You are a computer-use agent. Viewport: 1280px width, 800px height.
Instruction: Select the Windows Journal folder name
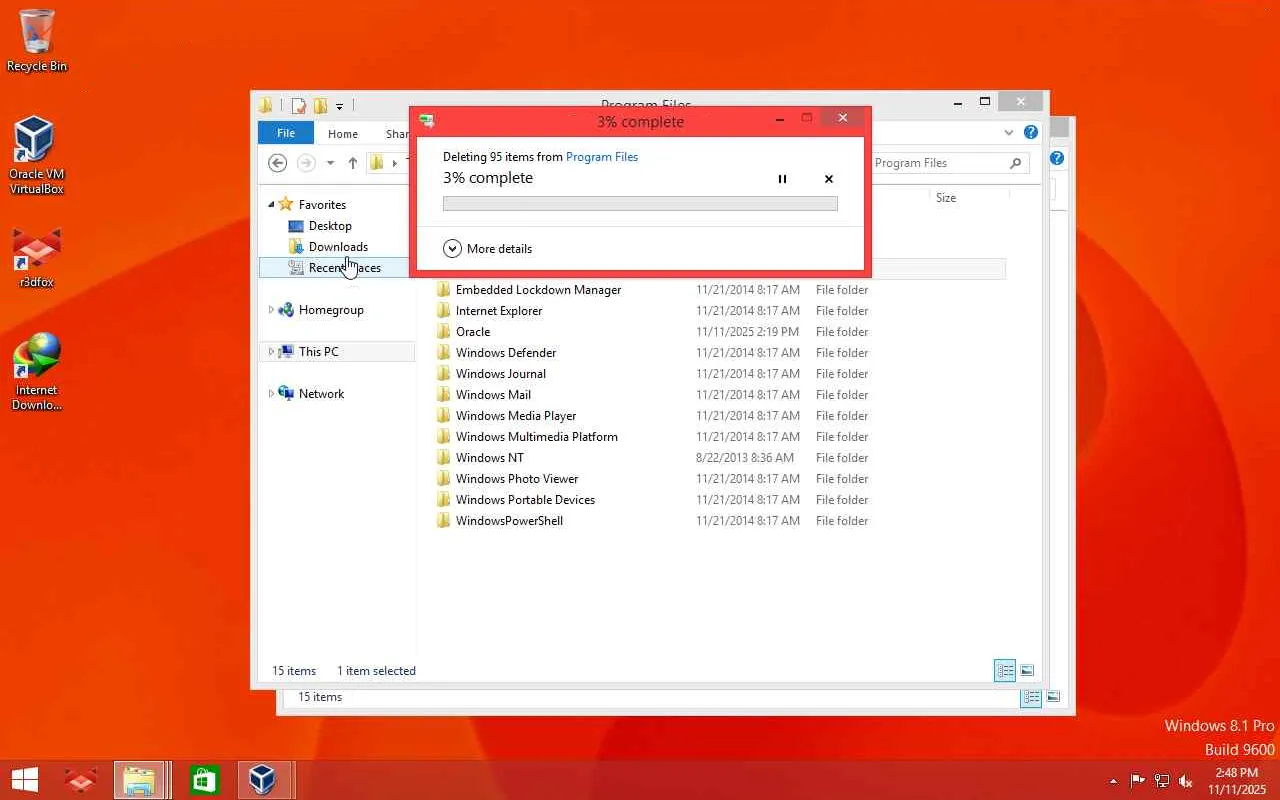(501, 374)
